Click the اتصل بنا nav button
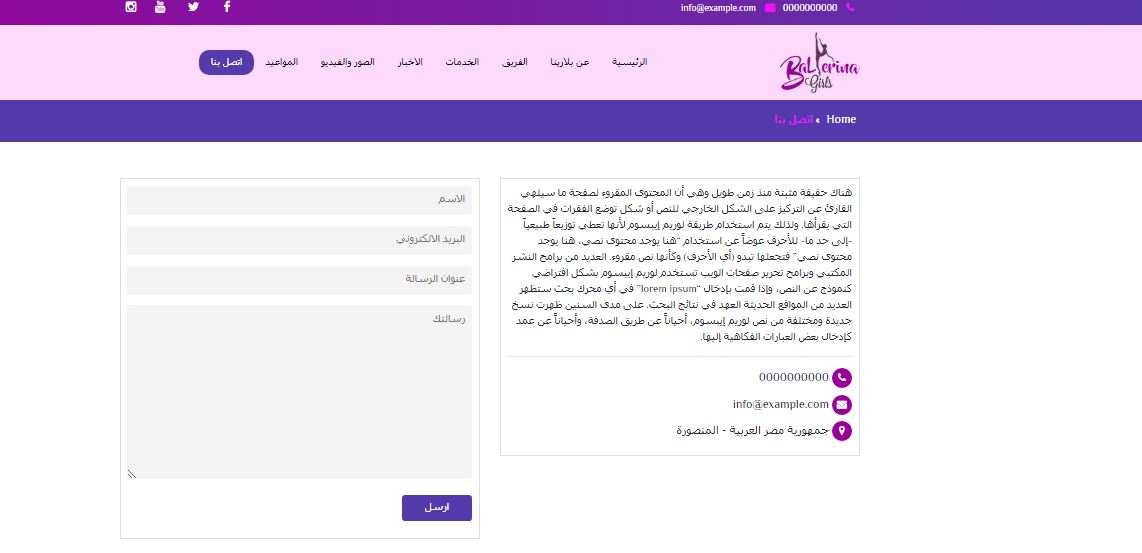 [x=227, y=63]
